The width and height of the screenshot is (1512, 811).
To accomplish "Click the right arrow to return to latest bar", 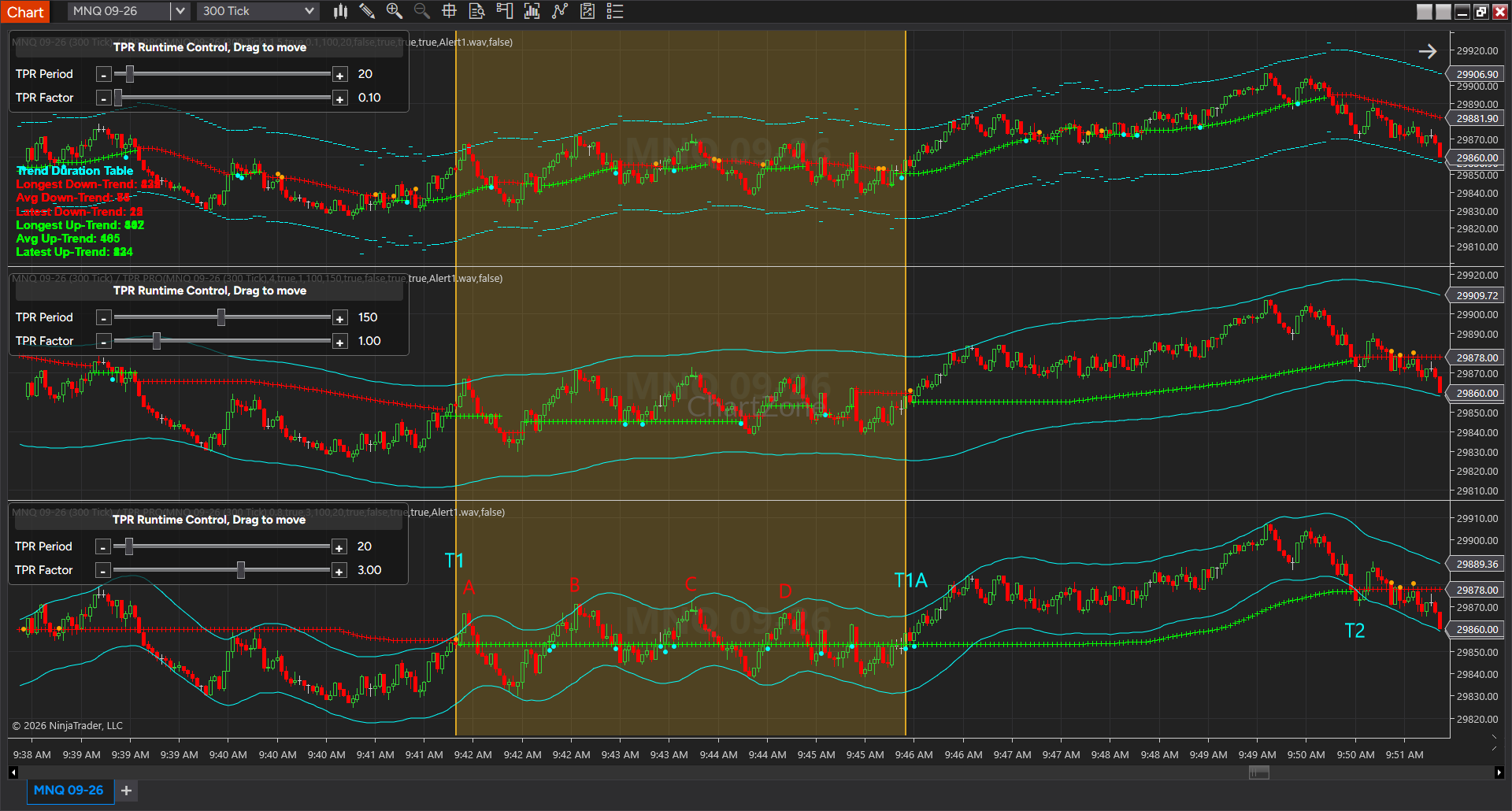I will click(1428, 51).
